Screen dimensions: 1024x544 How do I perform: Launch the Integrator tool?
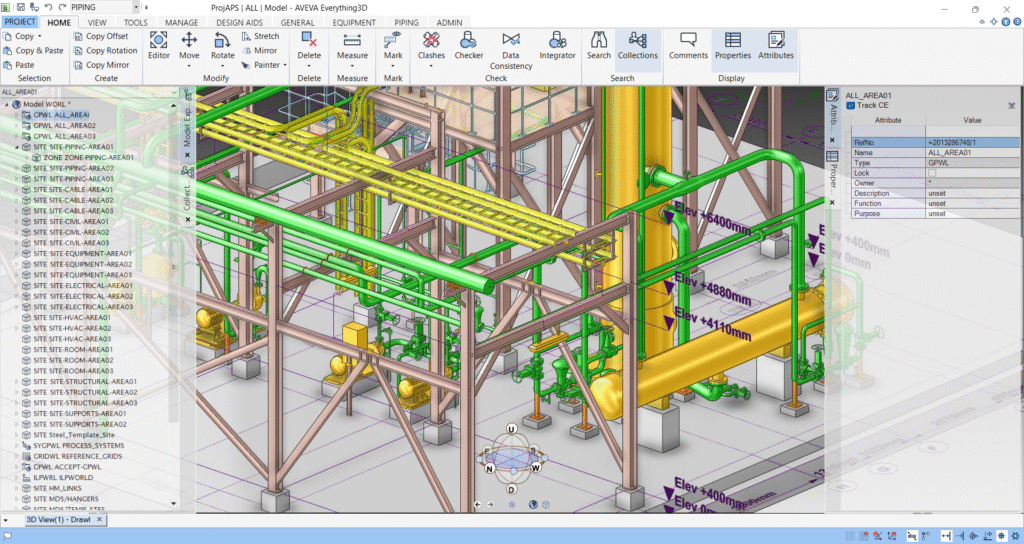click(557, 45)
